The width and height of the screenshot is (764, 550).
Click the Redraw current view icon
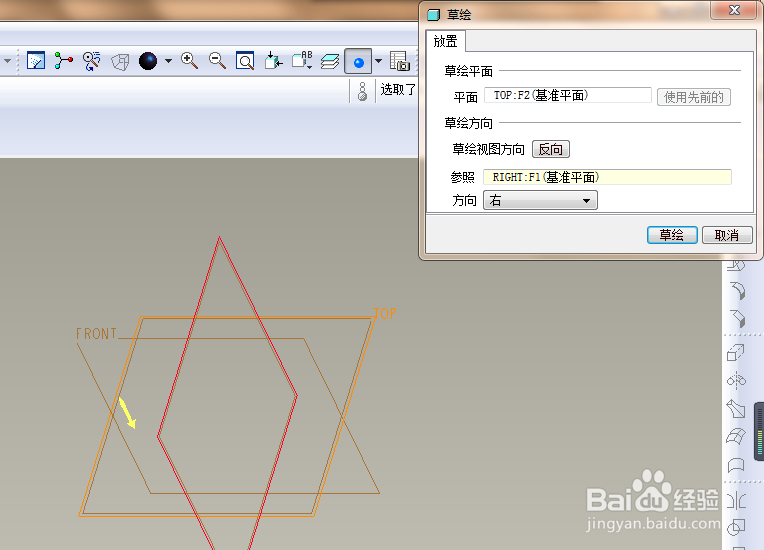click(x=36, y=61)
